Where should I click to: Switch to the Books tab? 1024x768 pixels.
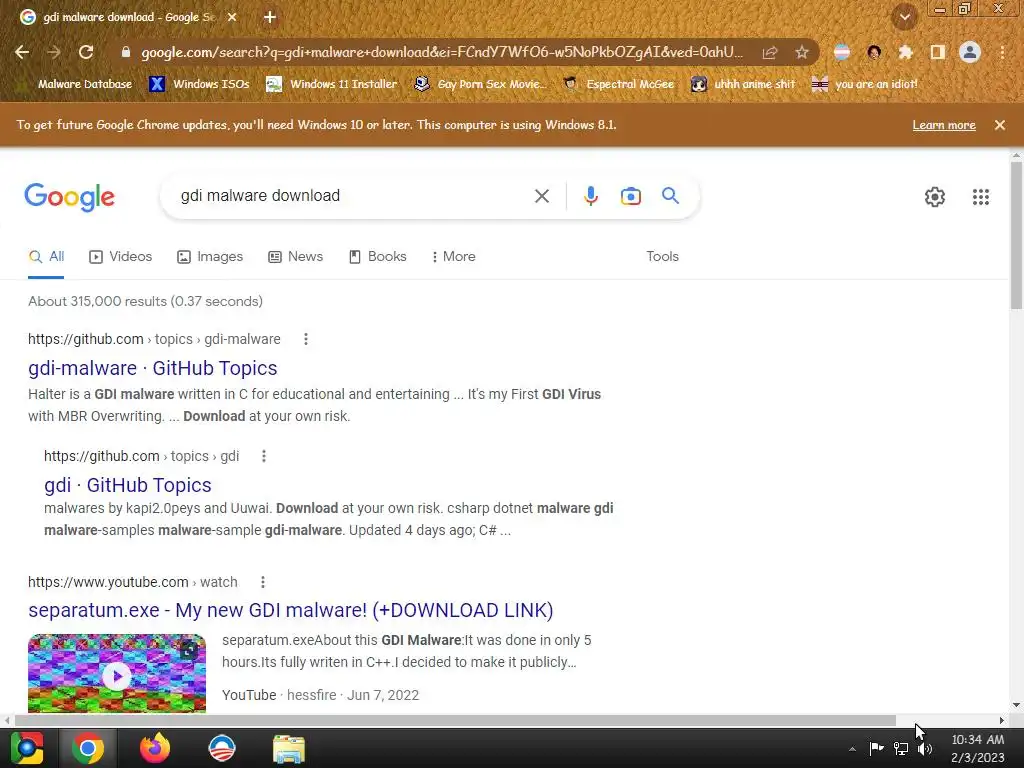377,257
